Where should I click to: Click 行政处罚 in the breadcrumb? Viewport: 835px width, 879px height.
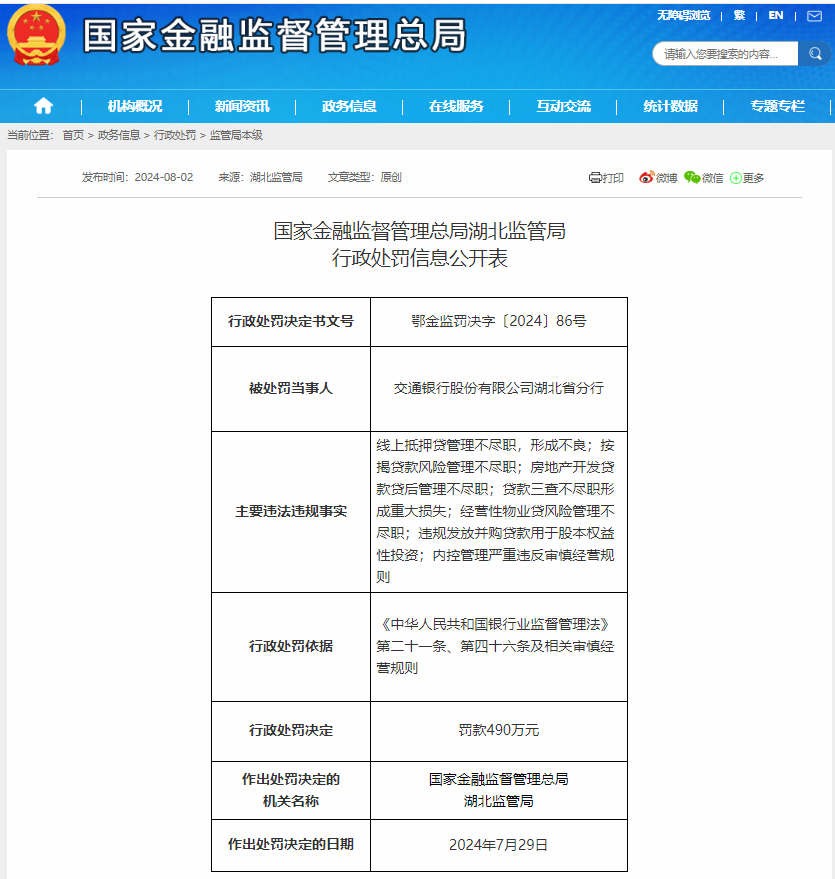coord(175,135)
